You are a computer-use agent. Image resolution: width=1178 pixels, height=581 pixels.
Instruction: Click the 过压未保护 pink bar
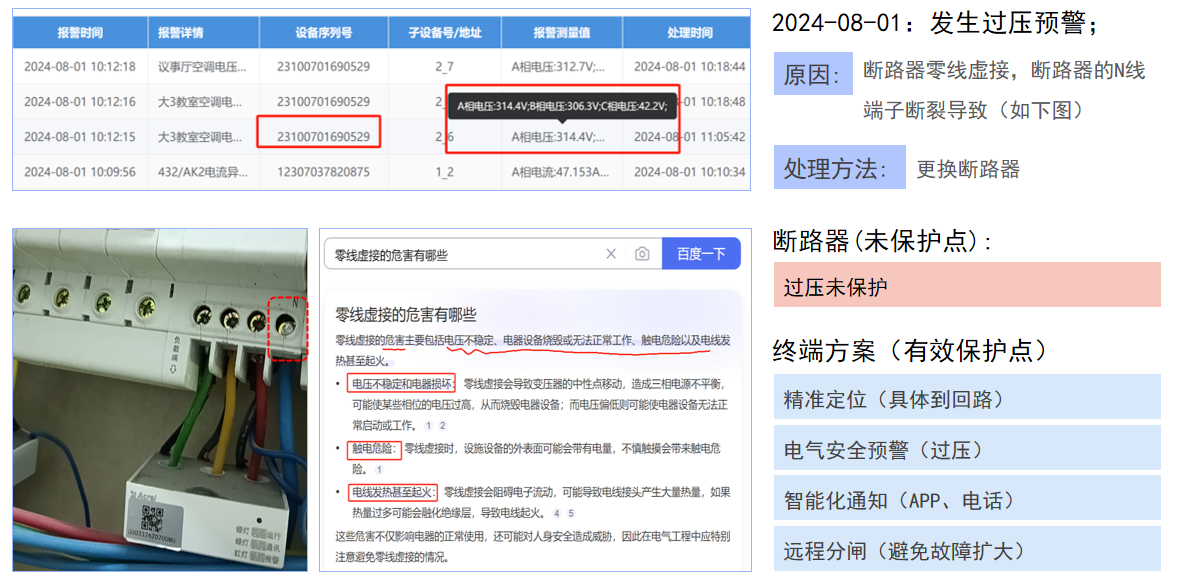point(967,285)
